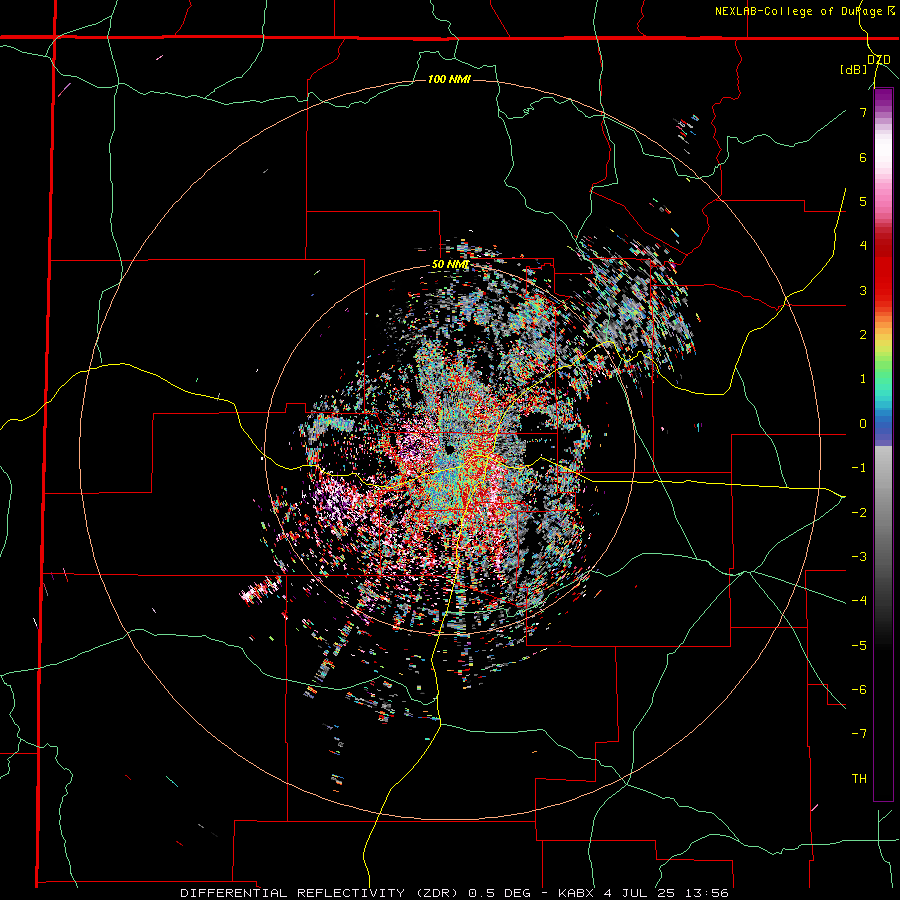The image size is (900, 900).
Task: Click the [dB] units label
Action: [x=854, y=70]
